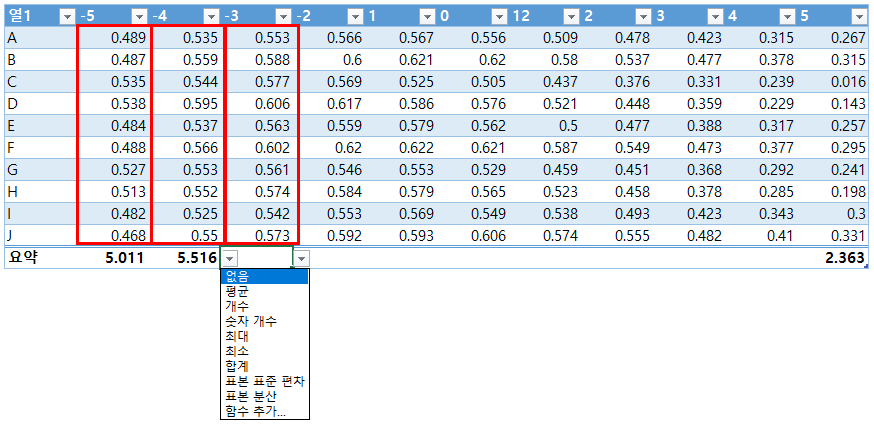Click cell 0.198 in row H
874x427 pixels.
[848, 192]
